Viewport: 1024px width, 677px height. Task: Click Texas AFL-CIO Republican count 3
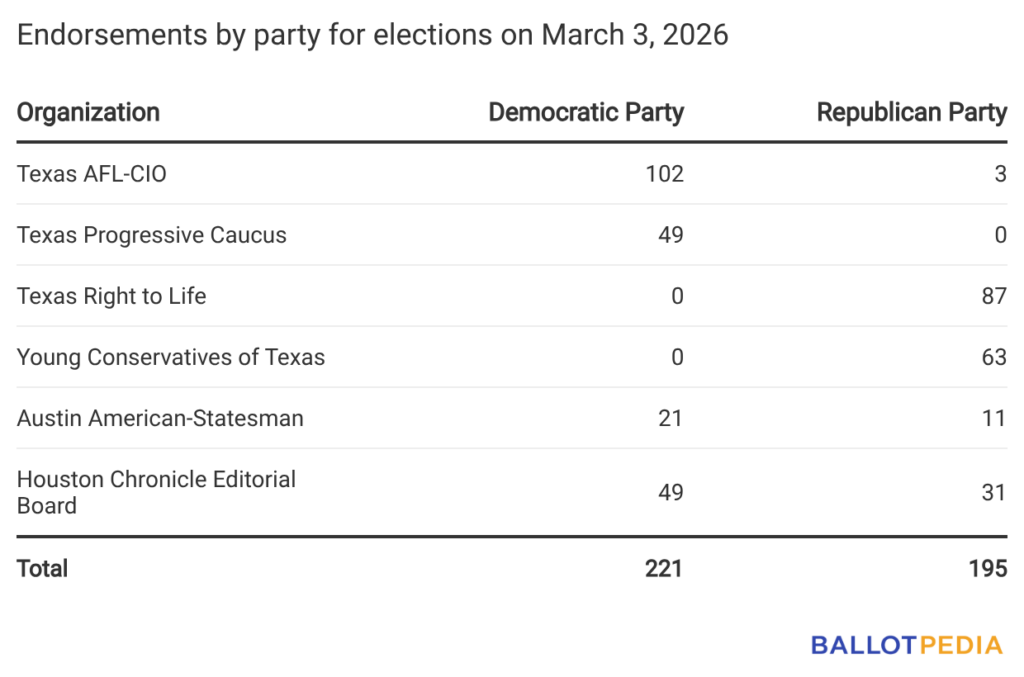click(1000, 174)
